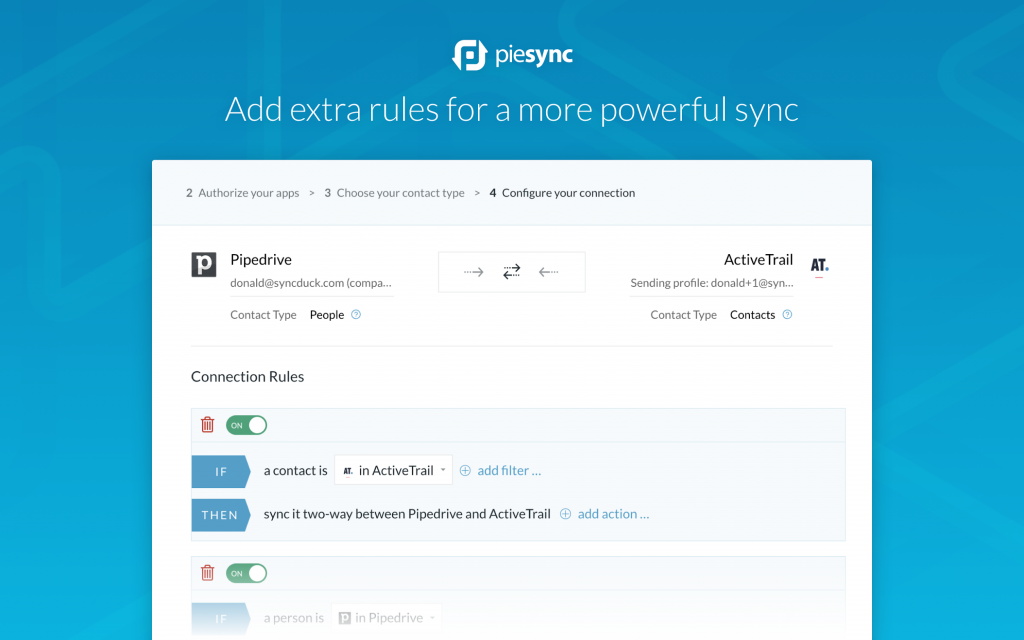Viewport: 1024px width, 640px height.
Task: Open the 'in ActiveTrail' dropdown
Action: [x=393, y=470]
